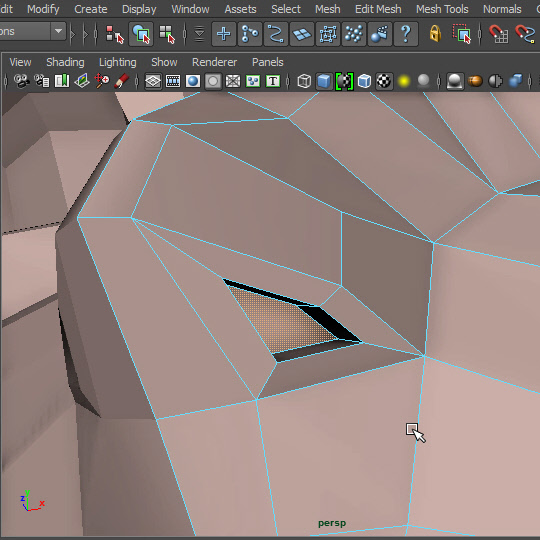Open the Mesh menu

click(x=328, y=9)
